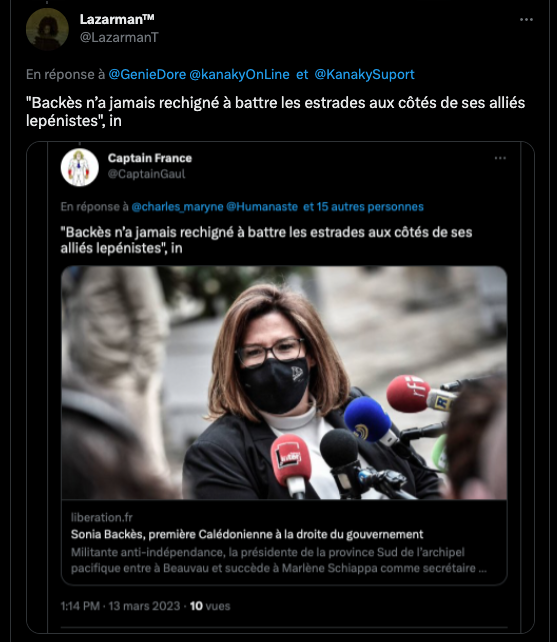This screenshot has width=557, height=642.
Task: Click the @LazarmanT handle
Action: [119, 37]
